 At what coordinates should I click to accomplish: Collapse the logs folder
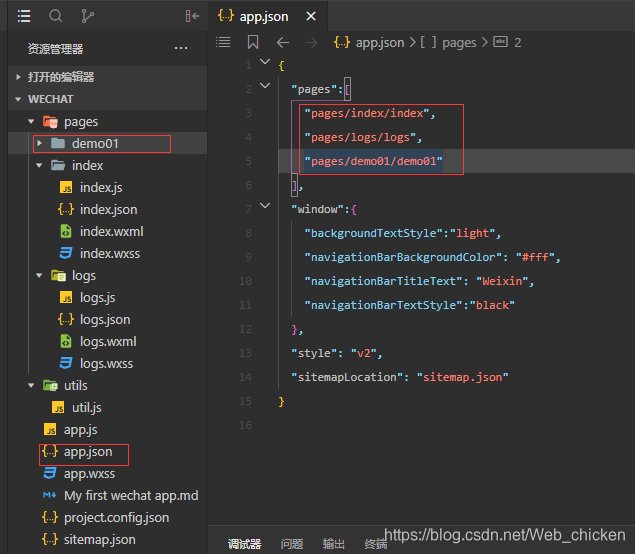pos(39,275)
